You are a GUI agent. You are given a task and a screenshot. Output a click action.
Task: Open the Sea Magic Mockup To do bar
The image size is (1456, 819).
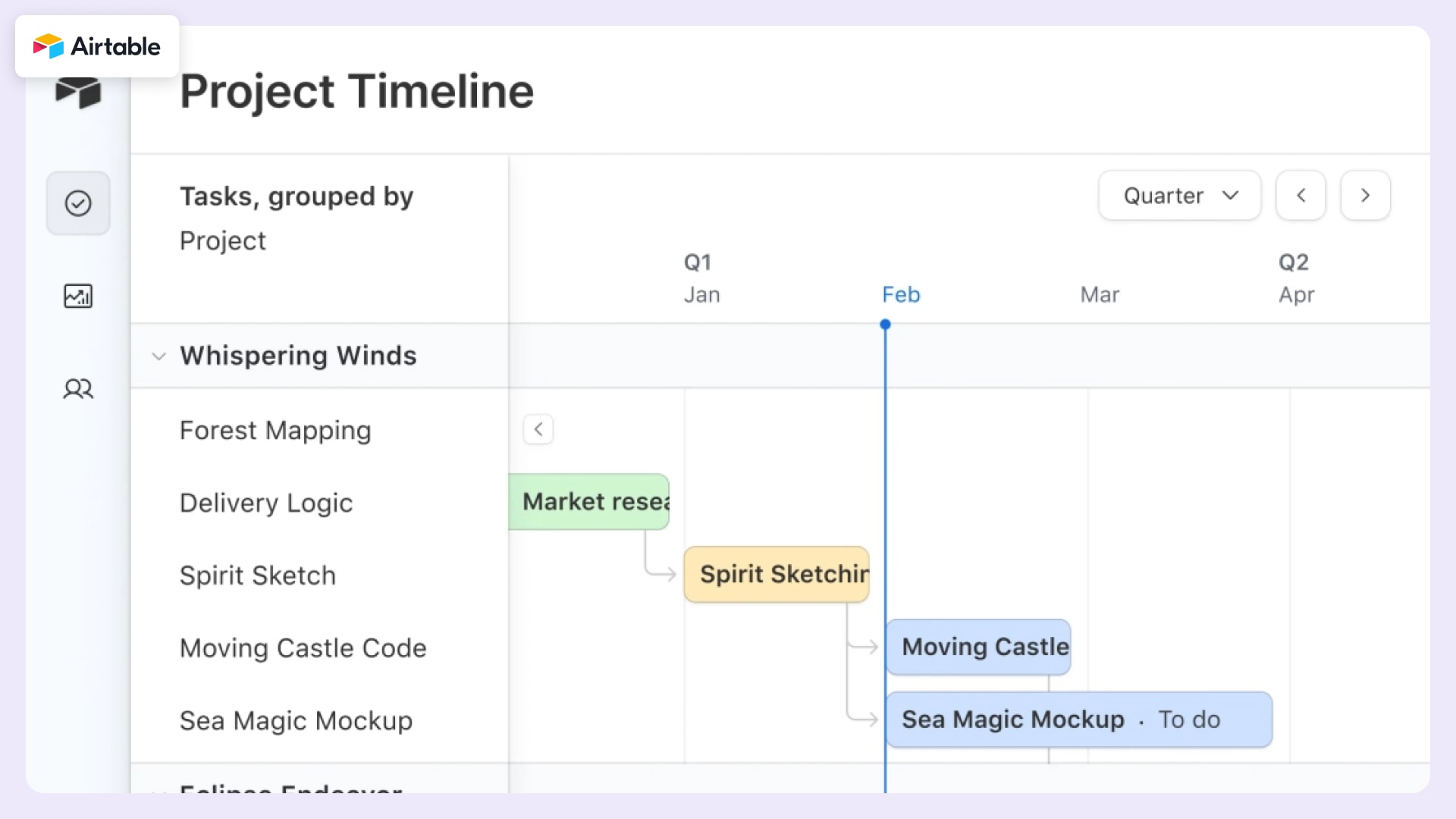coord(1077,720)
